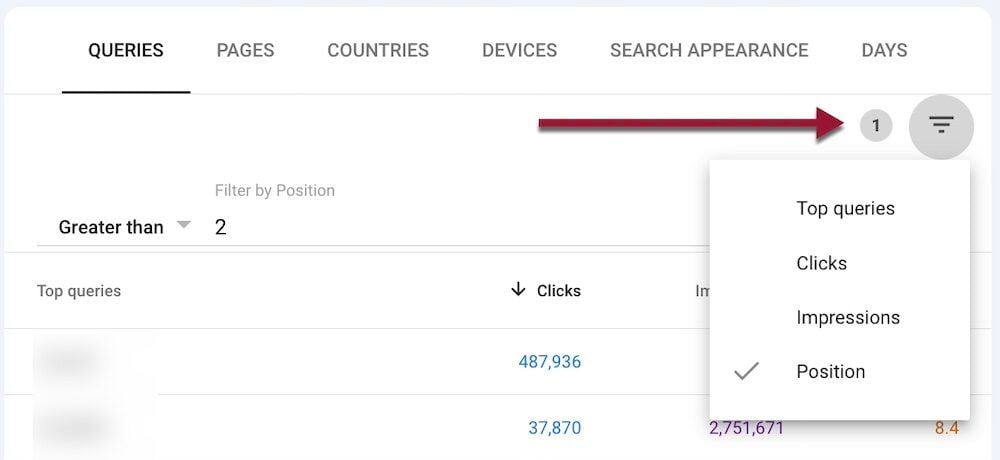Click the 37,870 clicks value

point(554,428)
